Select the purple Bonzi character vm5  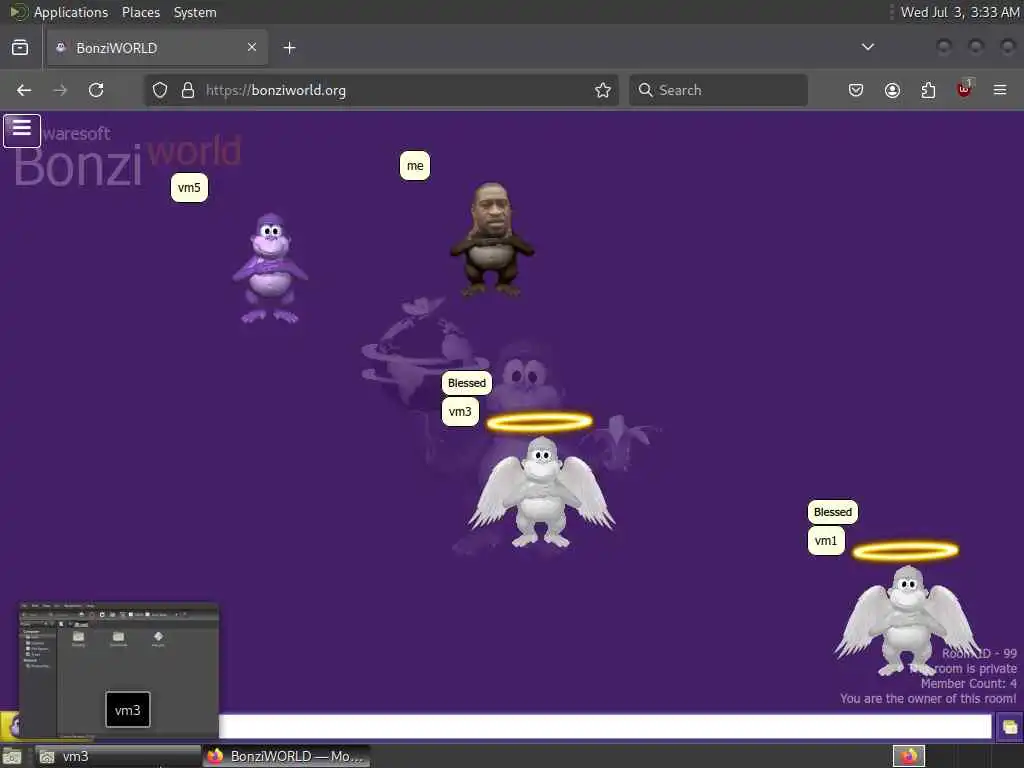(x=270, y=268)
